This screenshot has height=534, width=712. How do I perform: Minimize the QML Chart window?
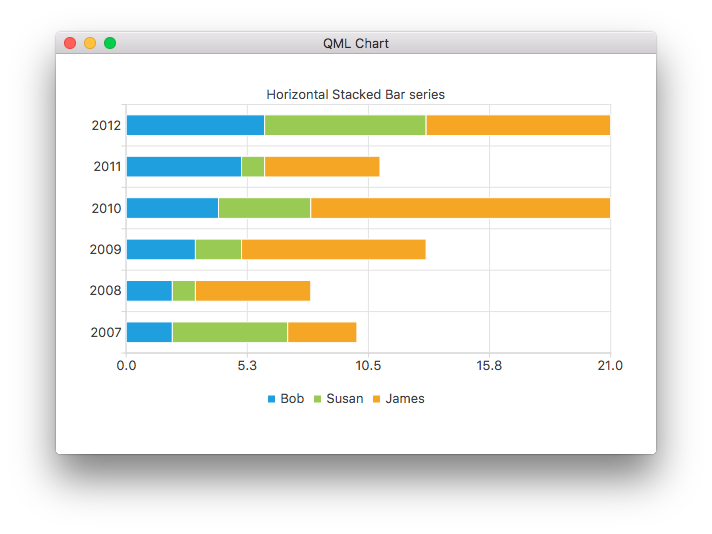[90, 43]
